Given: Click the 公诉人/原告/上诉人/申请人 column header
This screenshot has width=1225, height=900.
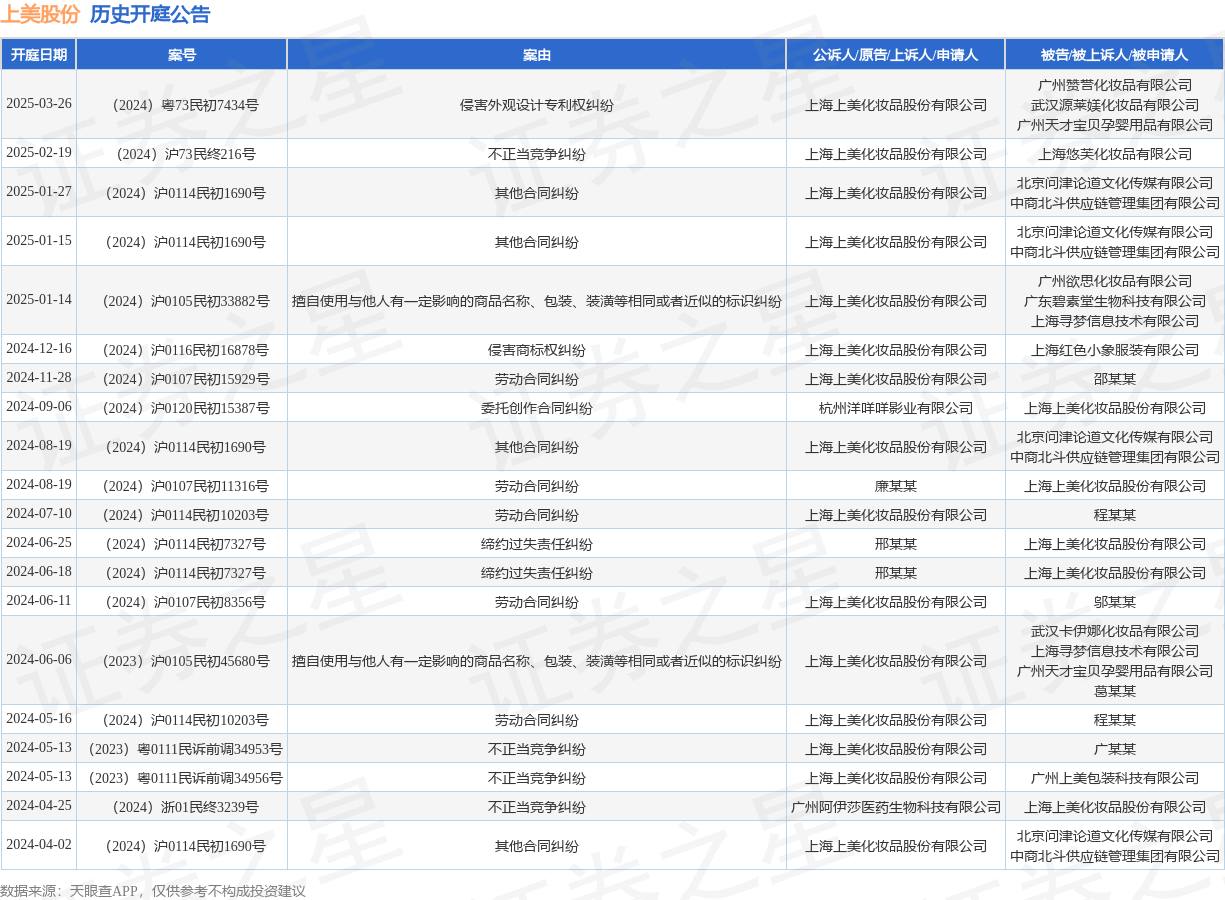Looking at the screenshot, I should 896,55.
